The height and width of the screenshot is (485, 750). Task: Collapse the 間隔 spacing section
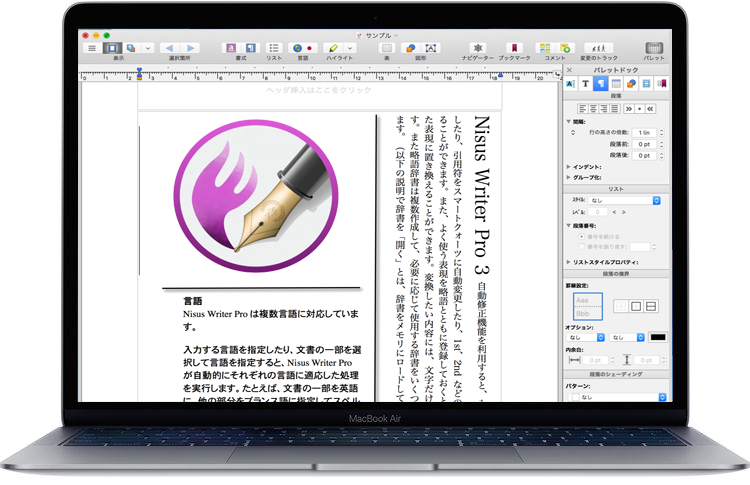pyautogui.click(x=569, y=121)
